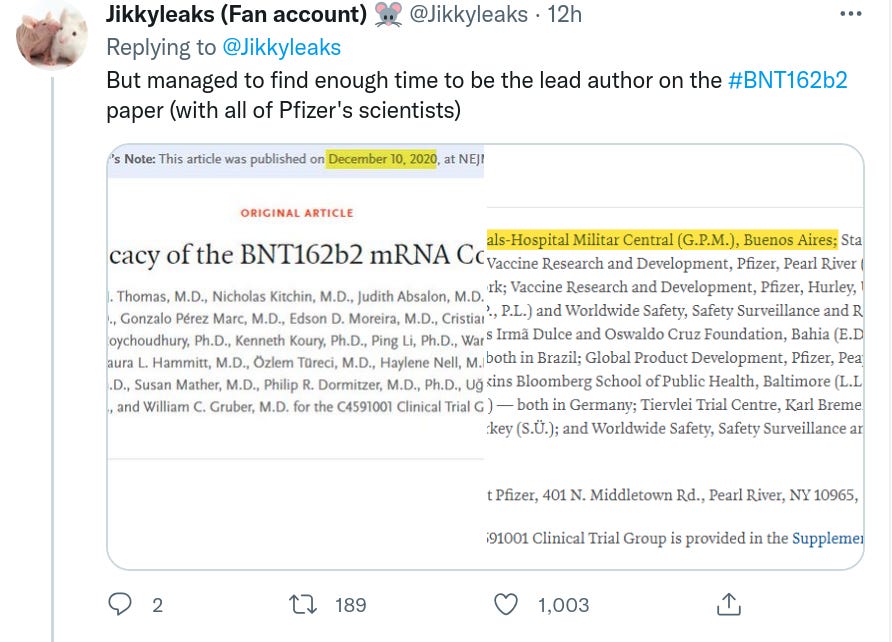Open the more options menu for this tweet
Viewport: 892px width, 642px height.
[851, 13]
